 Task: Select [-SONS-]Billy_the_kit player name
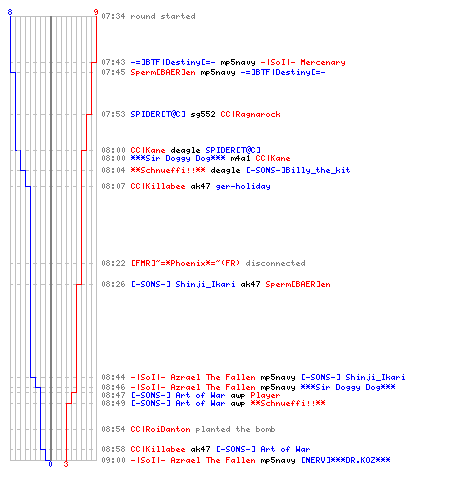[298, 170]
